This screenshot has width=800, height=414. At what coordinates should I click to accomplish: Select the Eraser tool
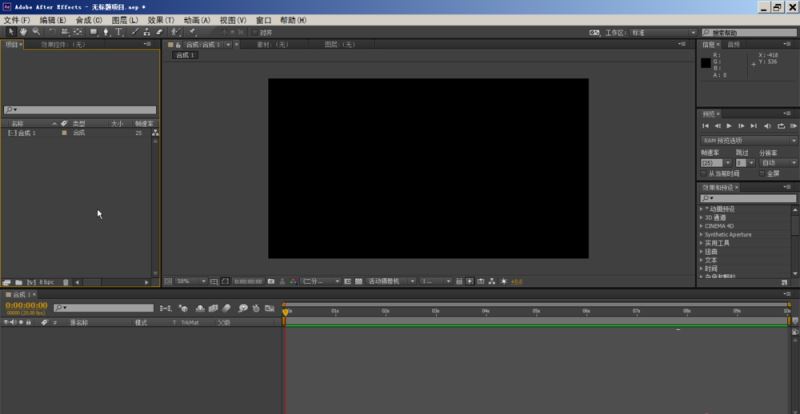point(159,32)
